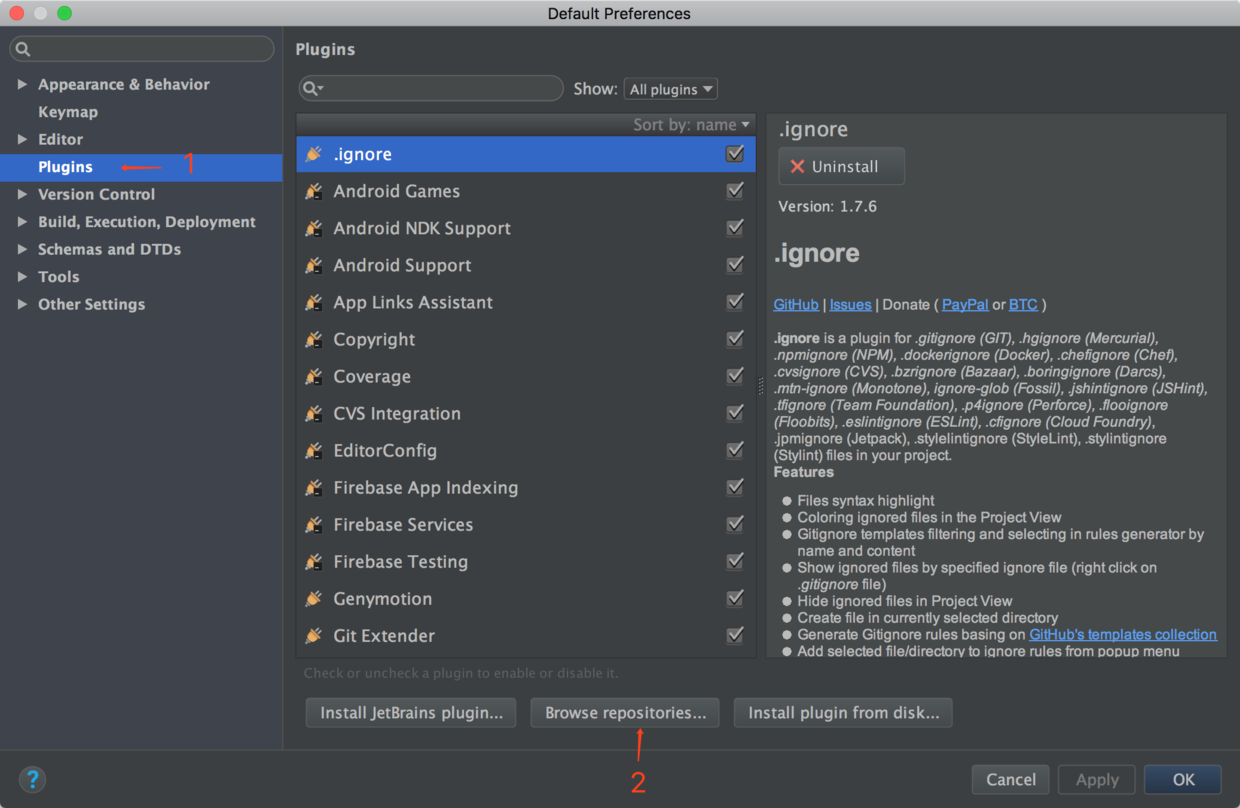Viewport: 1240px width, 808px height.
Task: Open the BTC donate link
Action: tap(1023, 304)
